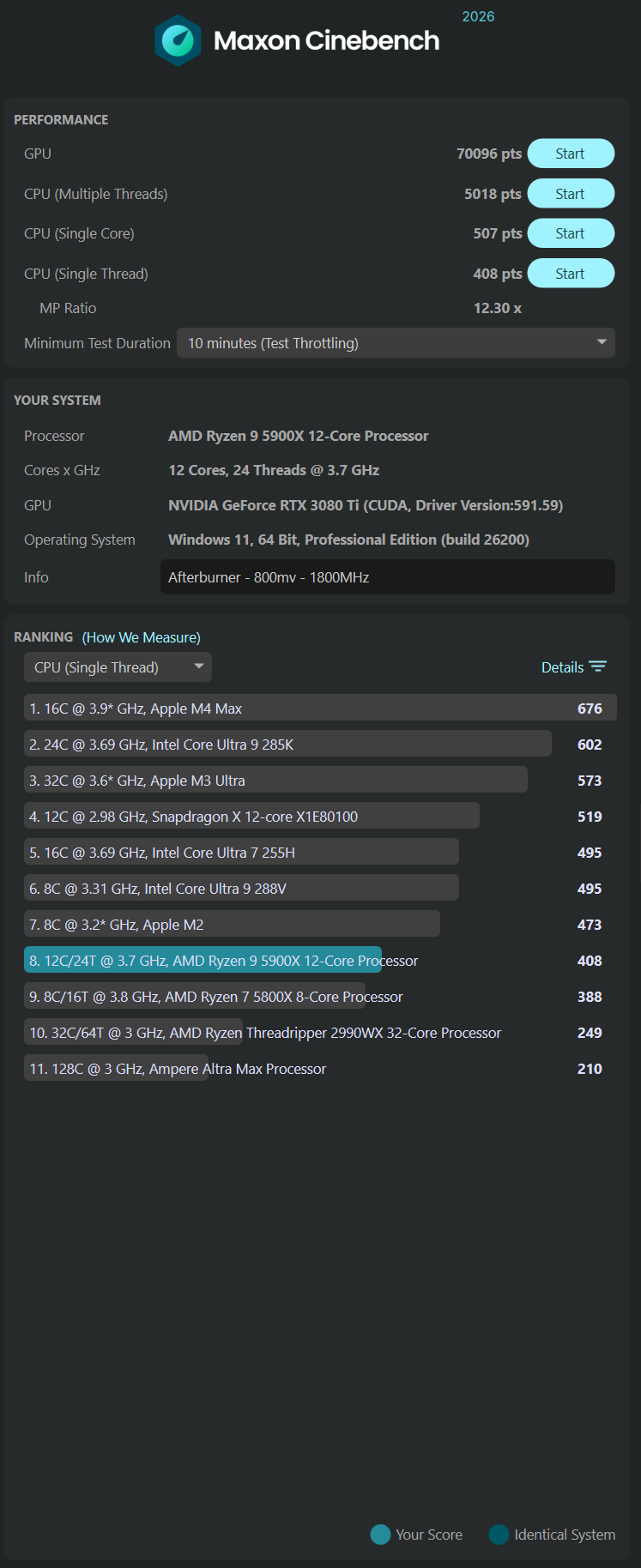
Task: Click the Details link in Ranking
Action: (x=562, y=667)
